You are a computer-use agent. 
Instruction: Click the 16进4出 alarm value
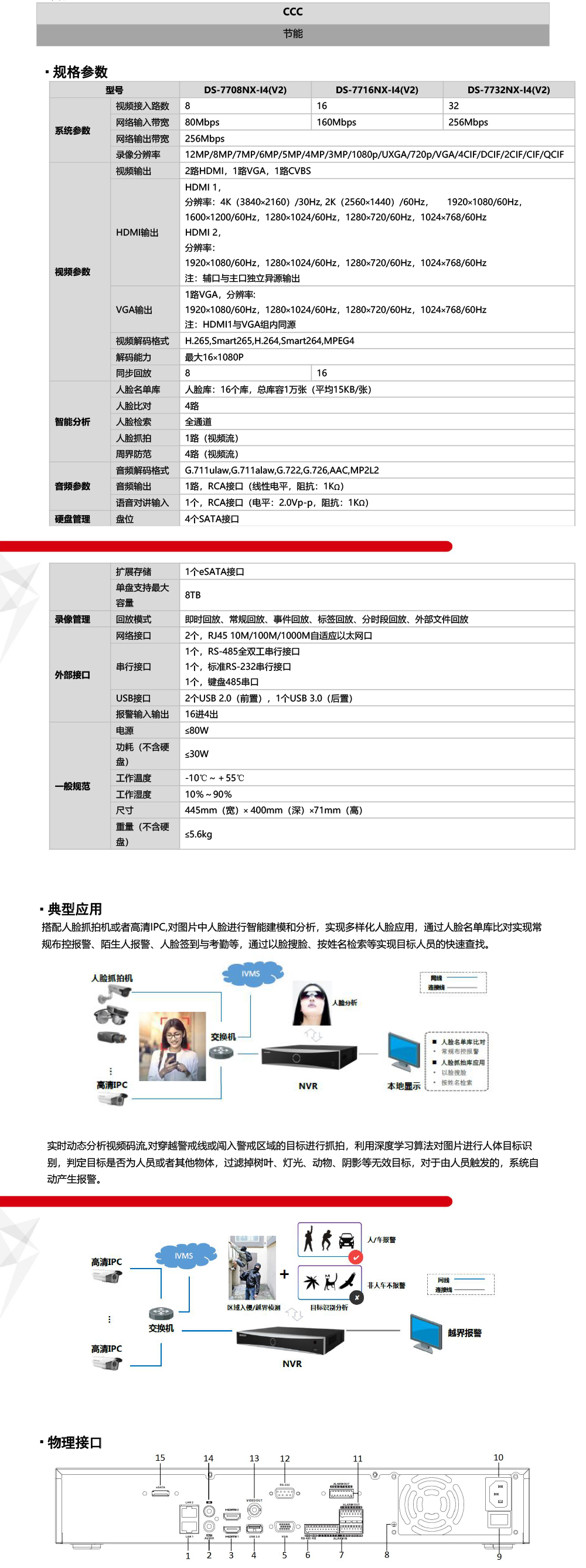tap(202, 715)
